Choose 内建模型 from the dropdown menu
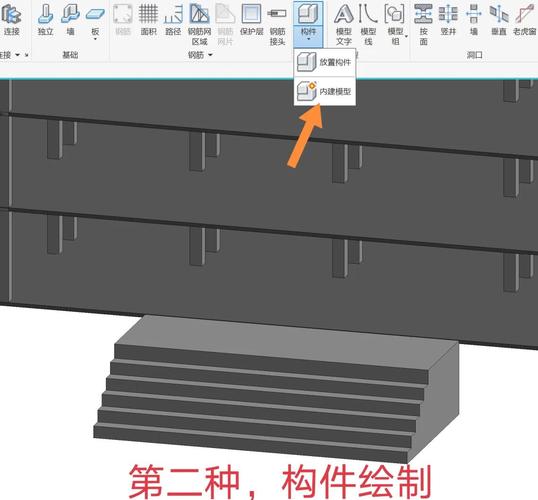 coord(325,91)
